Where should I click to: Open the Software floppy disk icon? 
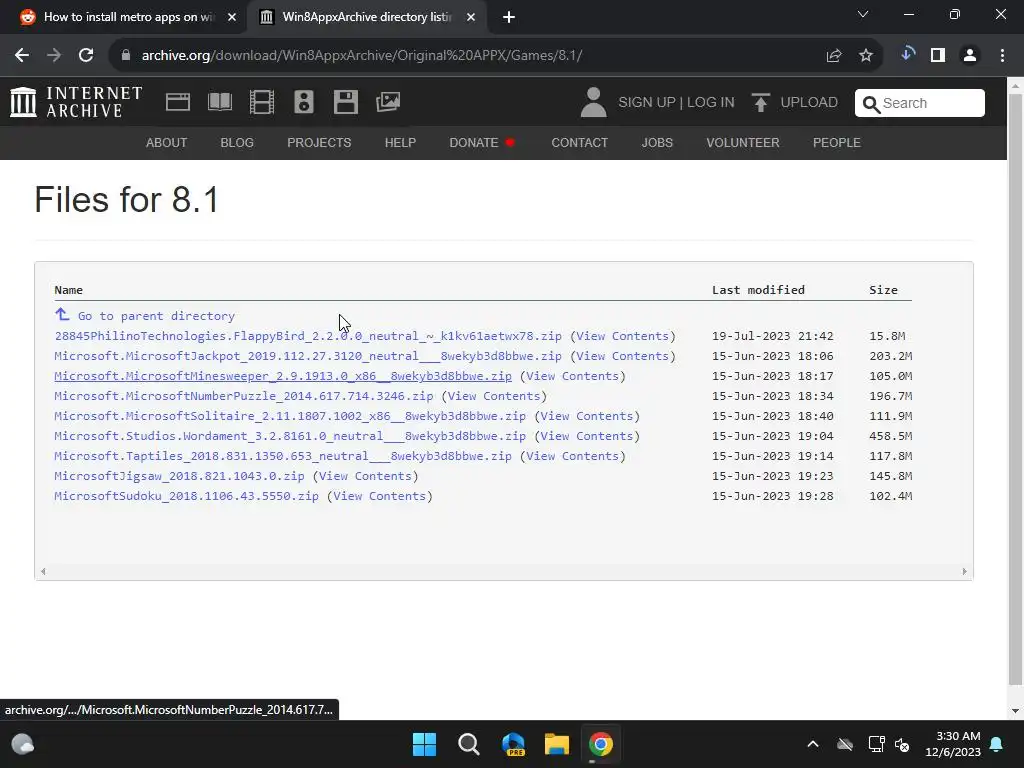click(345, 102)
